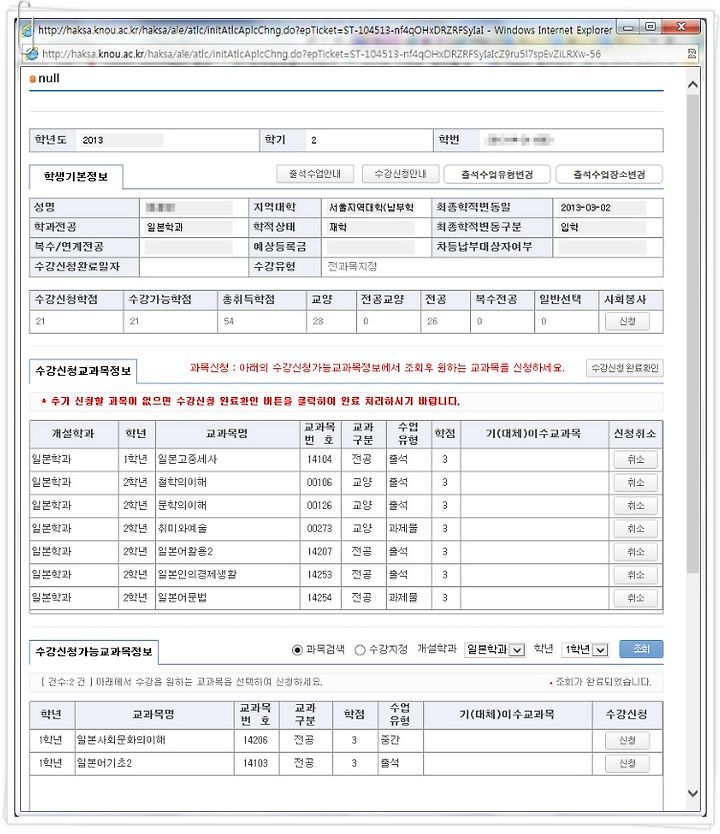This screenshot has width=720, height=834.
Task: Click course number 14254
Action: (319, 598)
